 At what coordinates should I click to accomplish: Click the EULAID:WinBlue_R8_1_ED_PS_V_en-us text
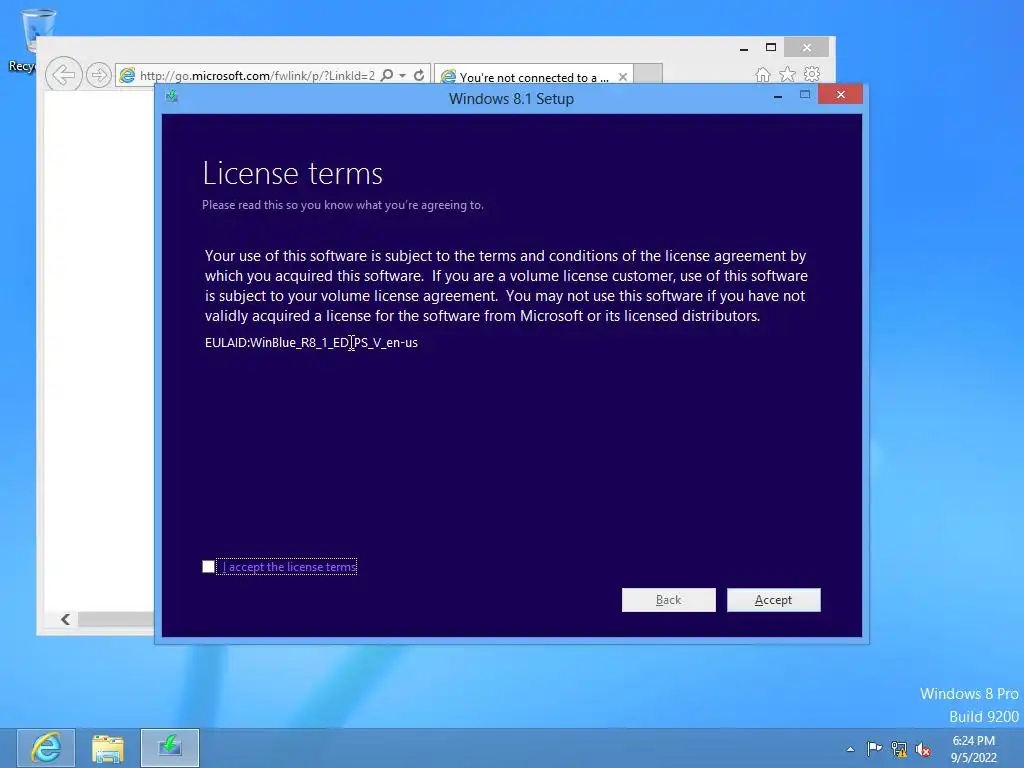pos(311,342)
